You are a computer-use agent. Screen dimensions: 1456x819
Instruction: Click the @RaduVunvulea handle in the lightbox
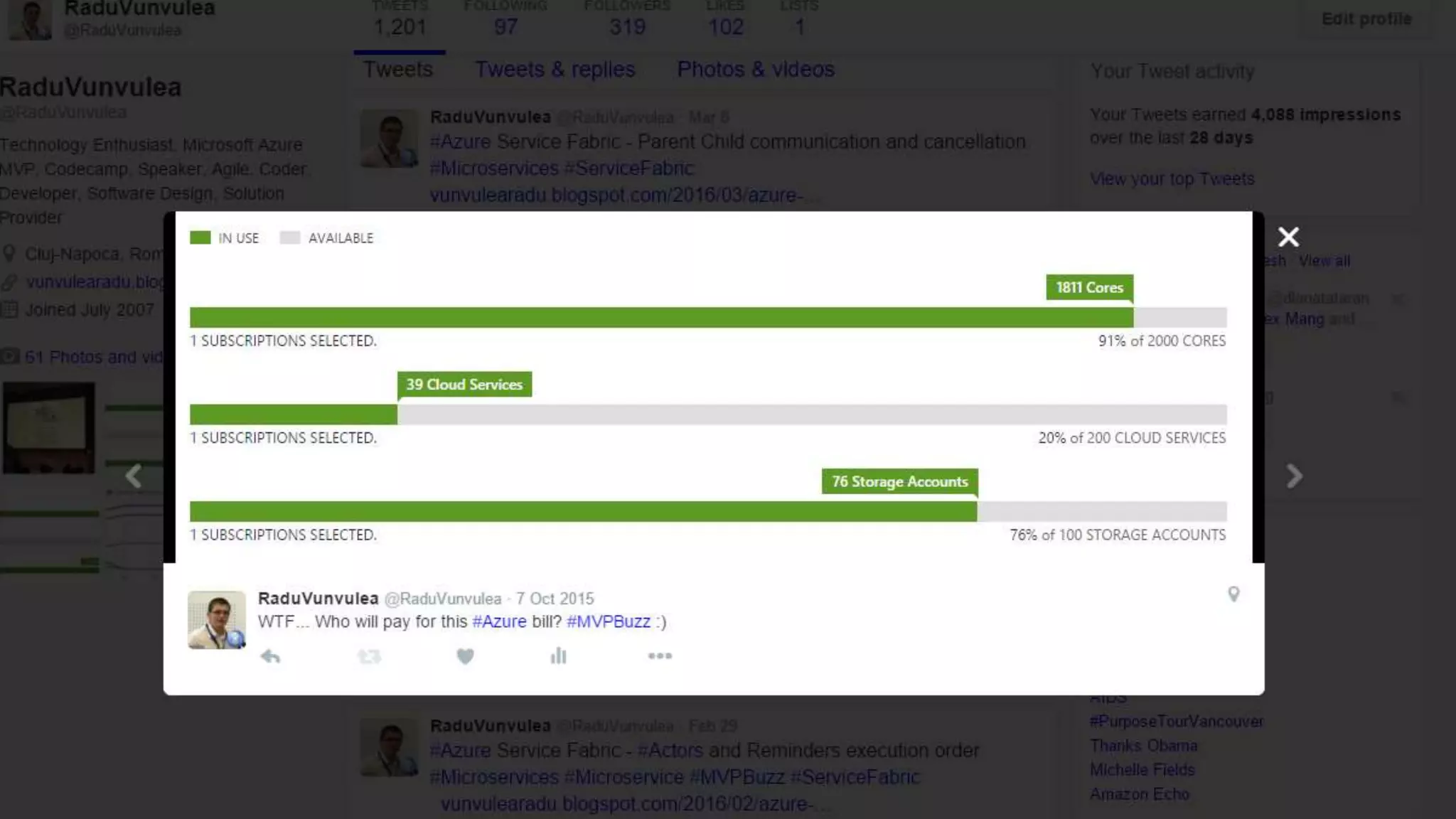[x=443, y=599]
